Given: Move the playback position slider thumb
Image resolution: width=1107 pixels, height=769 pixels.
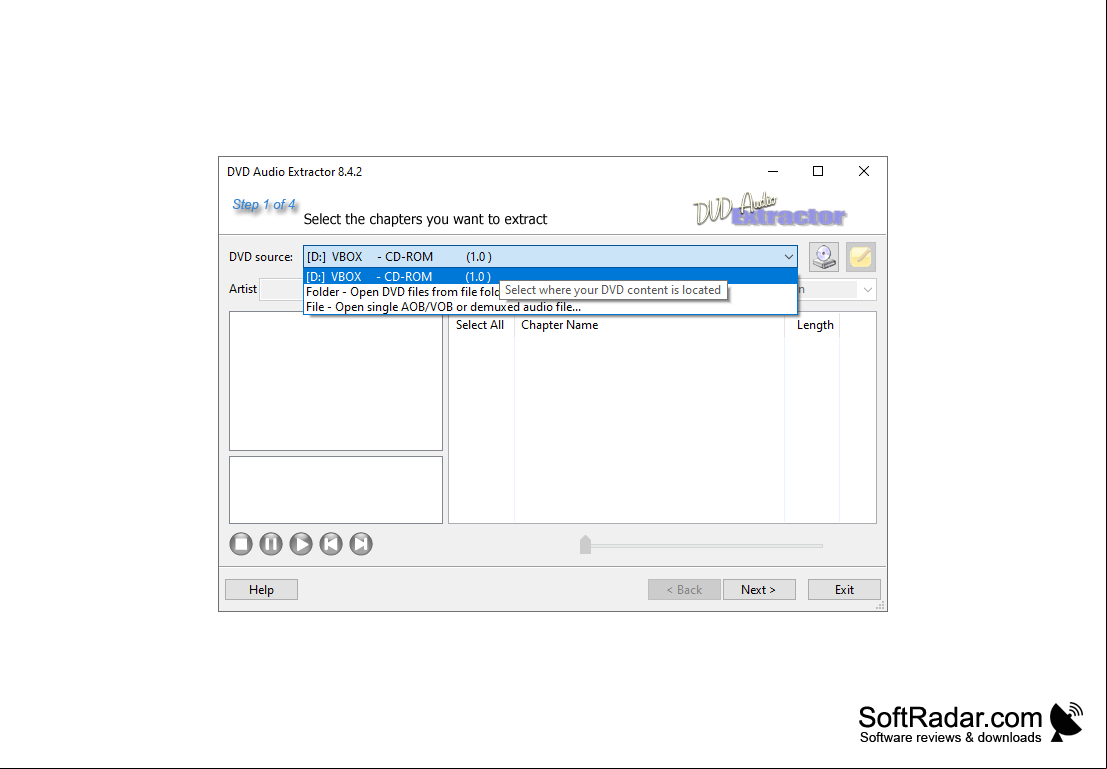Looking at the screenshot, I should 585,544.
